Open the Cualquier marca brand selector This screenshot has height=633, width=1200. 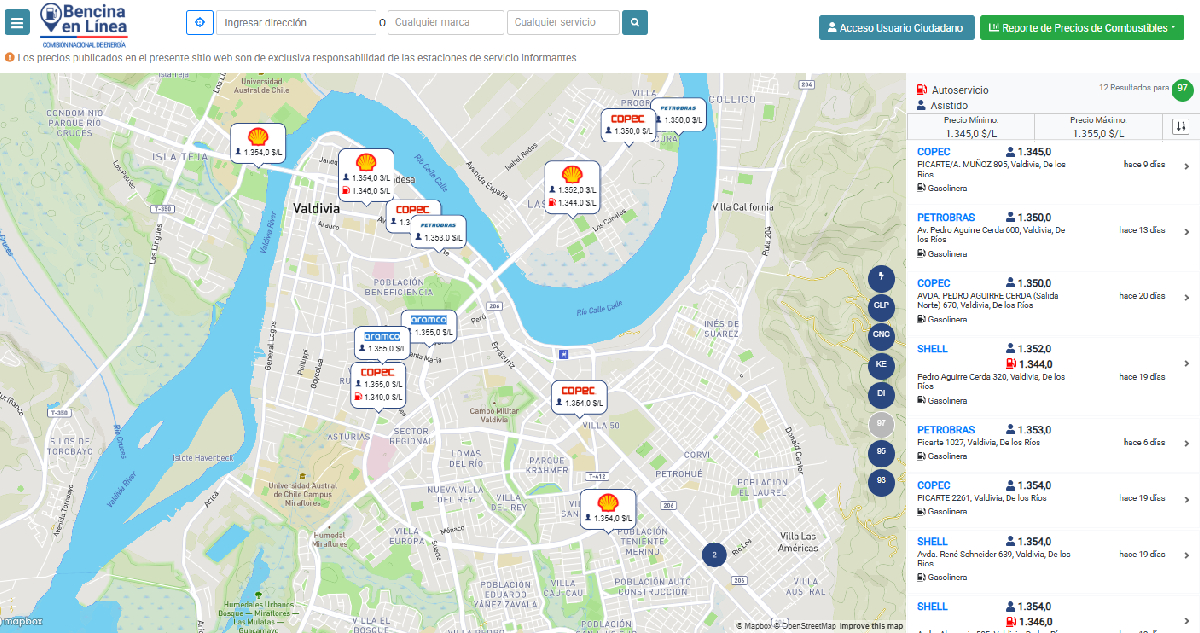tap(445, 22)
